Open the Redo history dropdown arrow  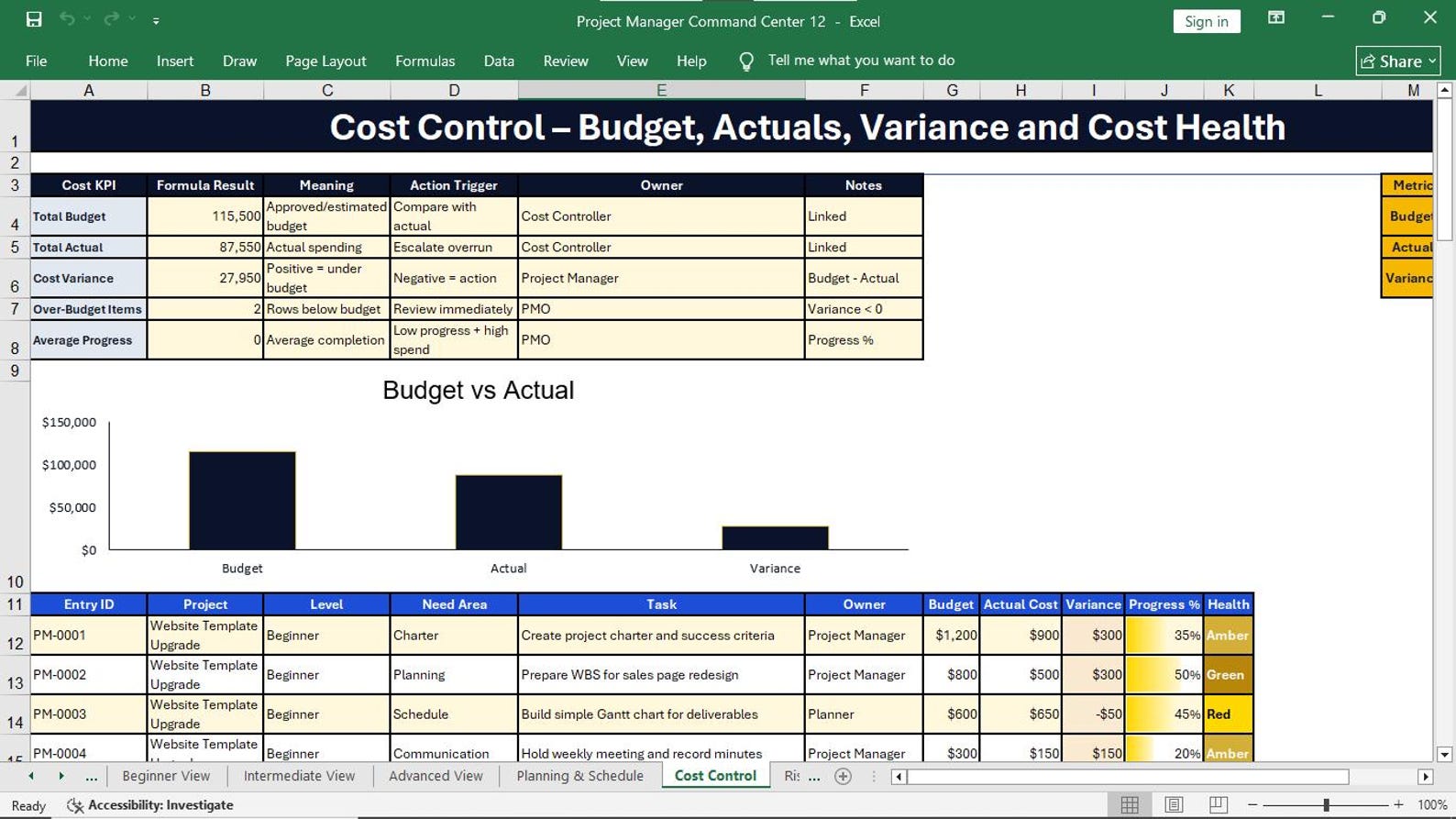[132, 19]
